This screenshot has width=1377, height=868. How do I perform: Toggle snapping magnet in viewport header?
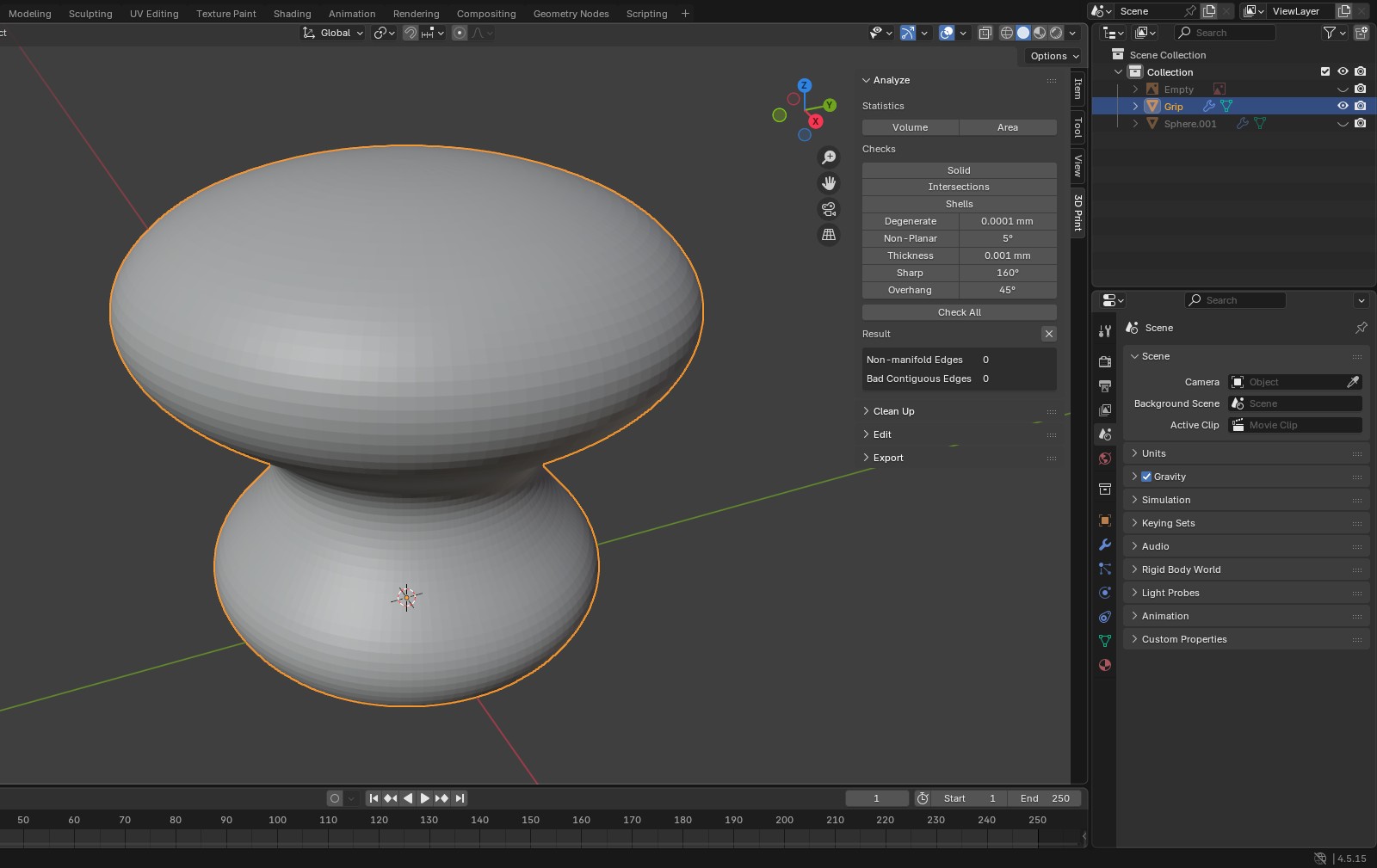click(411, 33)
